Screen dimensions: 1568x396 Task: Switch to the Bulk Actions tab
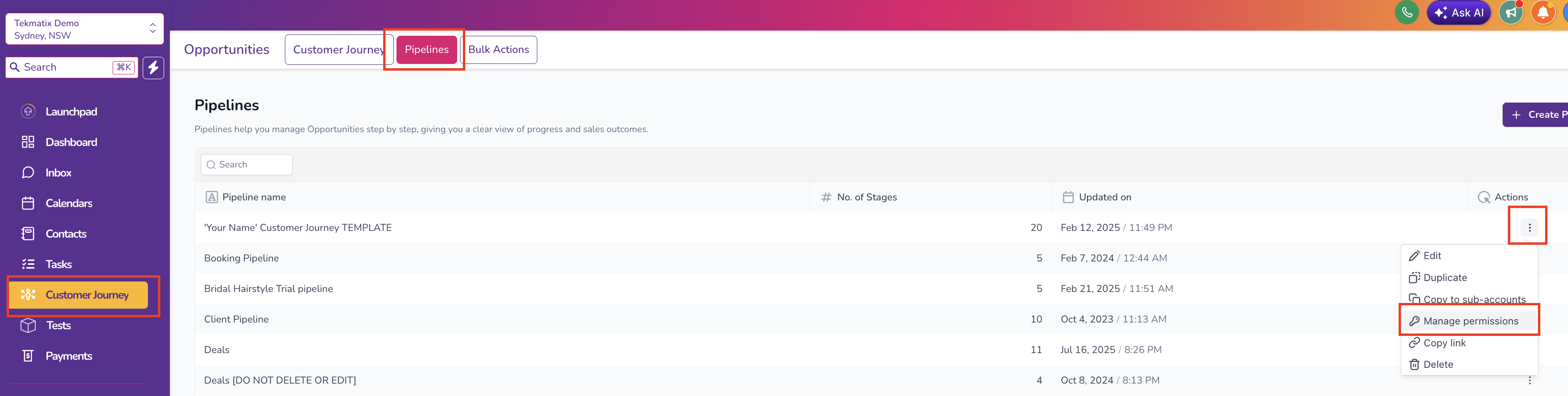(x=499, y=49)
